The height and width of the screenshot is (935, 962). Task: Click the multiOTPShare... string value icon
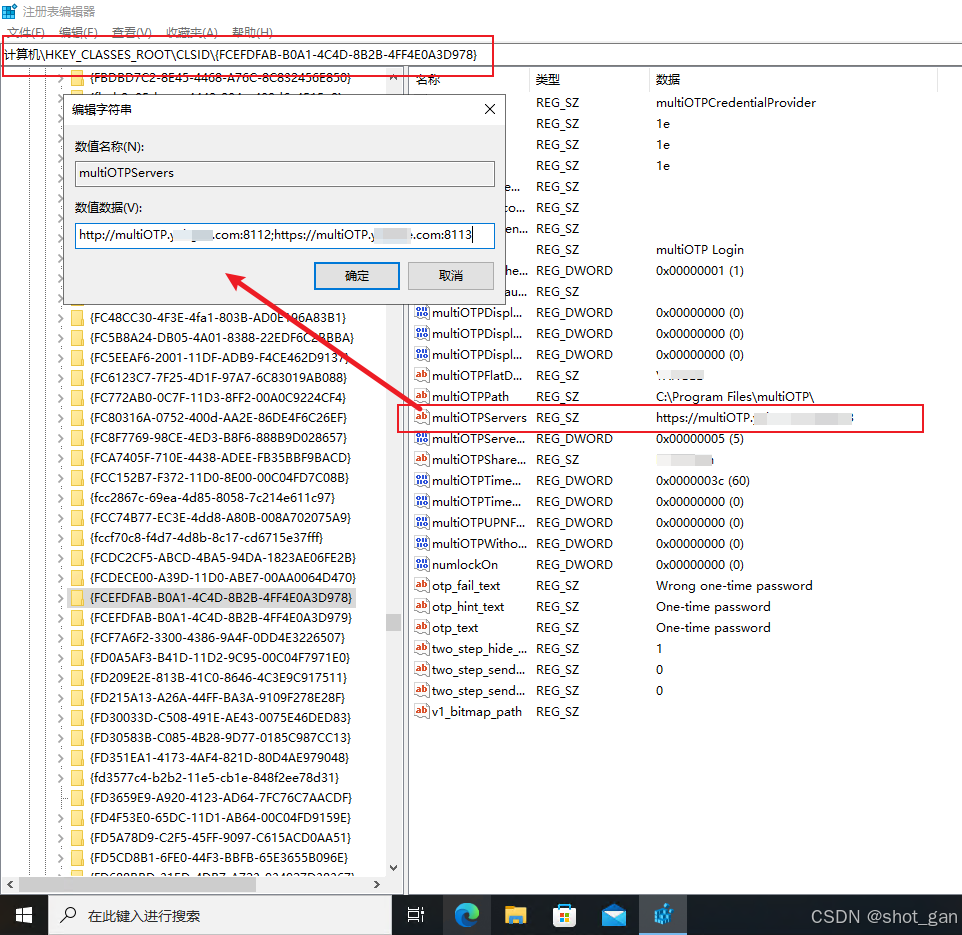[x=421, y=460]
